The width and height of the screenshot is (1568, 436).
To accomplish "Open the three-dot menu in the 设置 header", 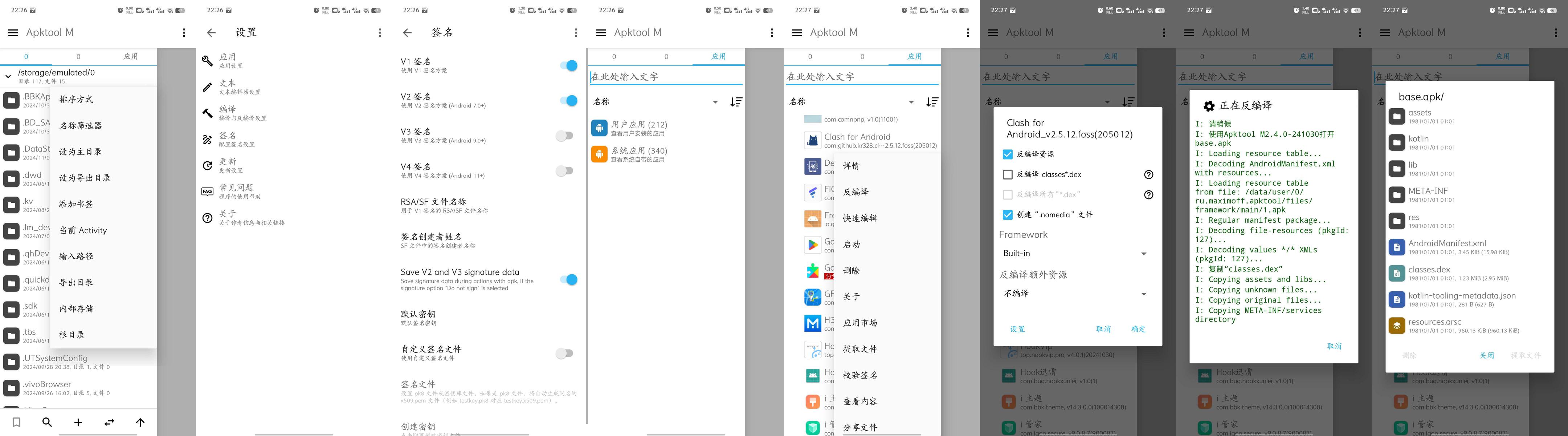I will [380, 33].
